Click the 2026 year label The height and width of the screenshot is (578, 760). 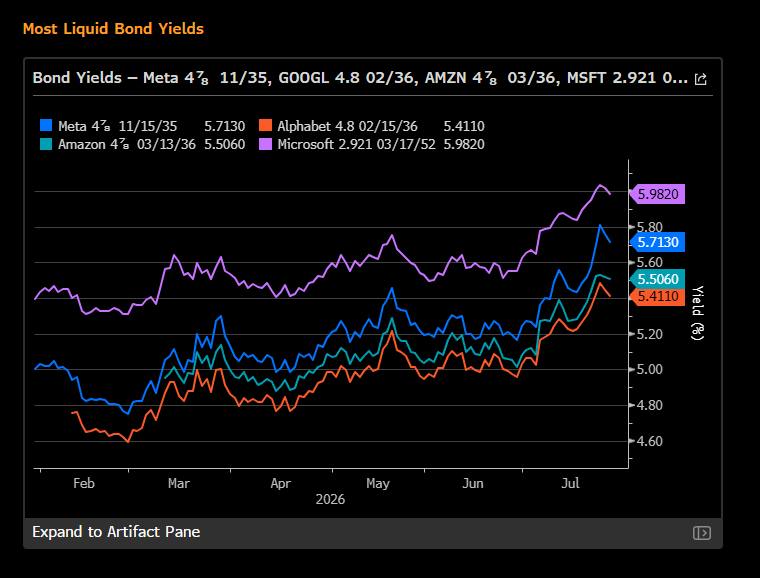pyautogui.click(x=330, y=500)
